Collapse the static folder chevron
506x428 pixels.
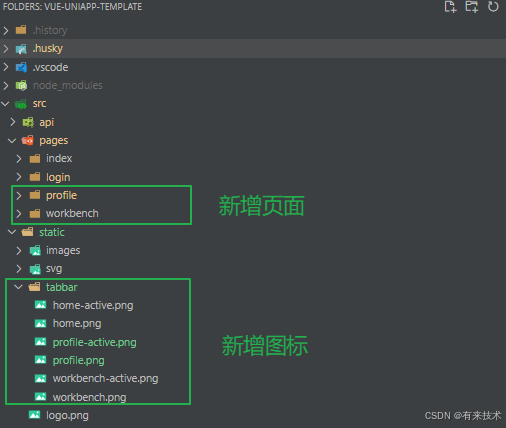pyautogui.click(x=12, y=232)
